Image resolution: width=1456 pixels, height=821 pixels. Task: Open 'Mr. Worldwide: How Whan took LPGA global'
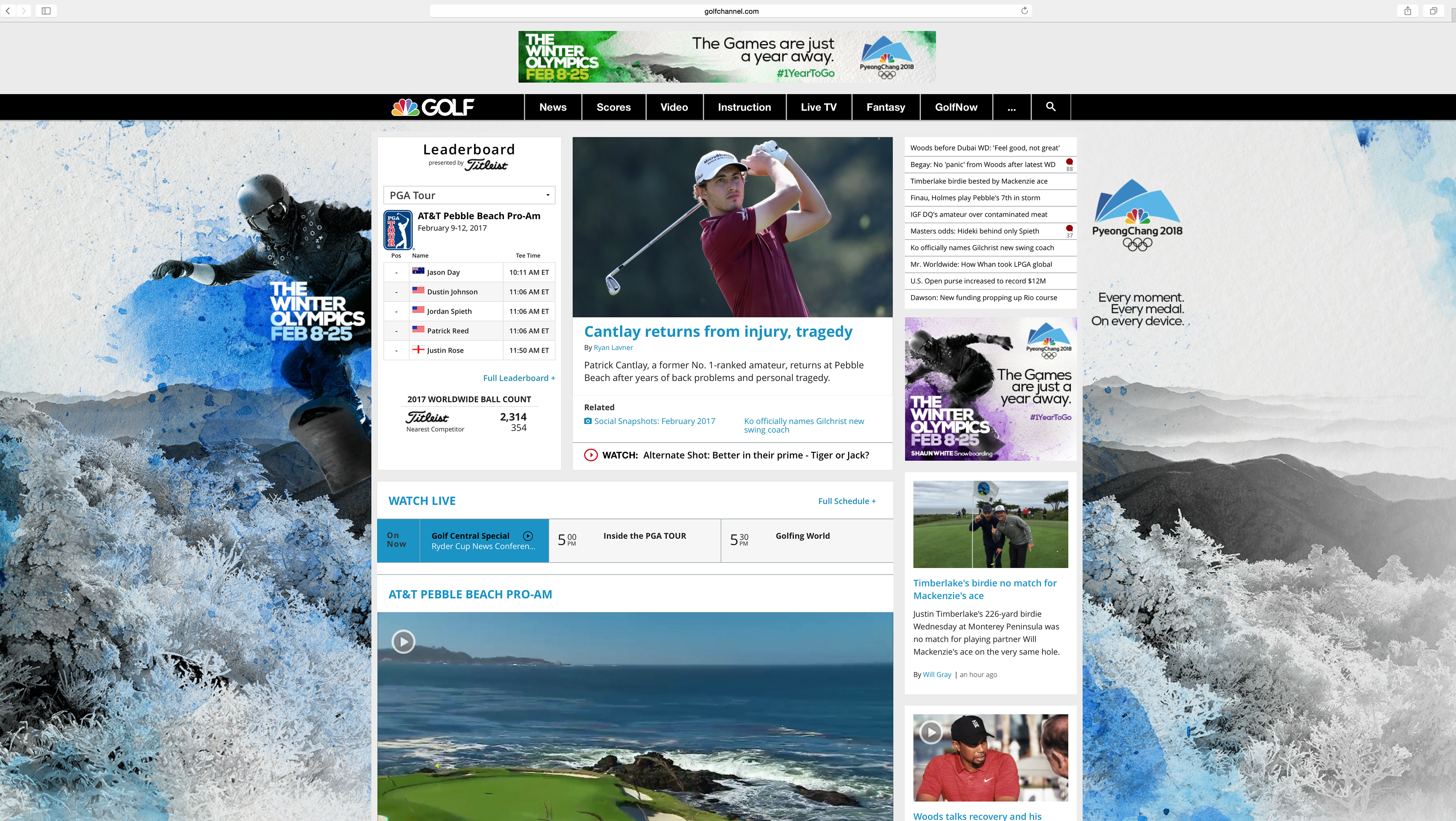(981, 265)
